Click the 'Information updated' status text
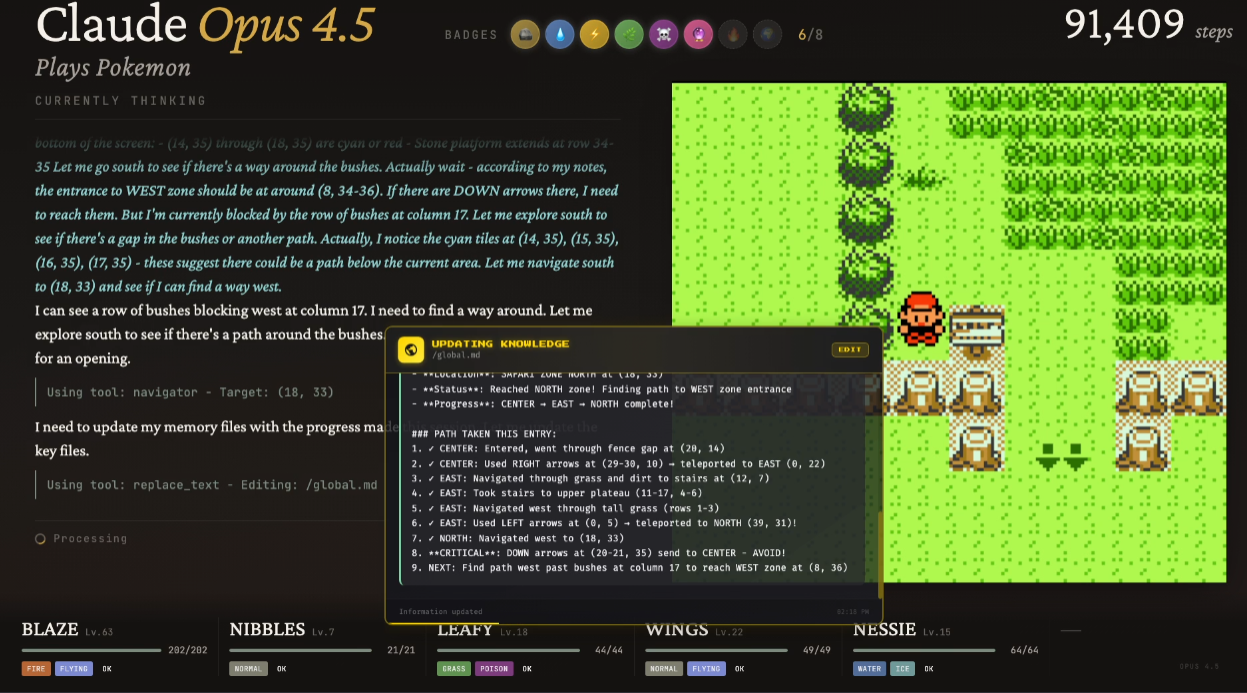1247x693 pixels. [x=440, y=612]
